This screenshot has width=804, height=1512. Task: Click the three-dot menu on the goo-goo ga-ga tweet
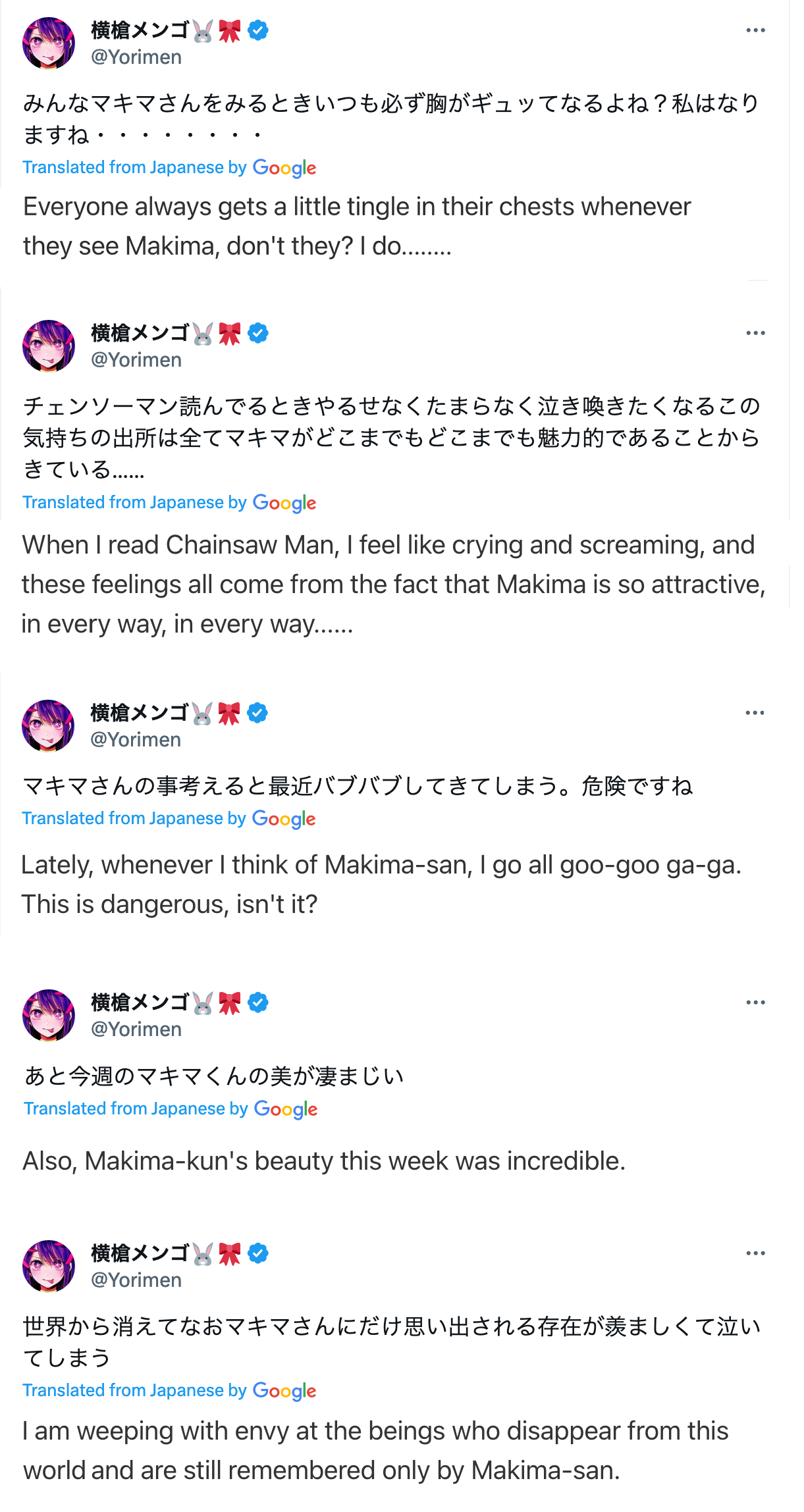755,713
